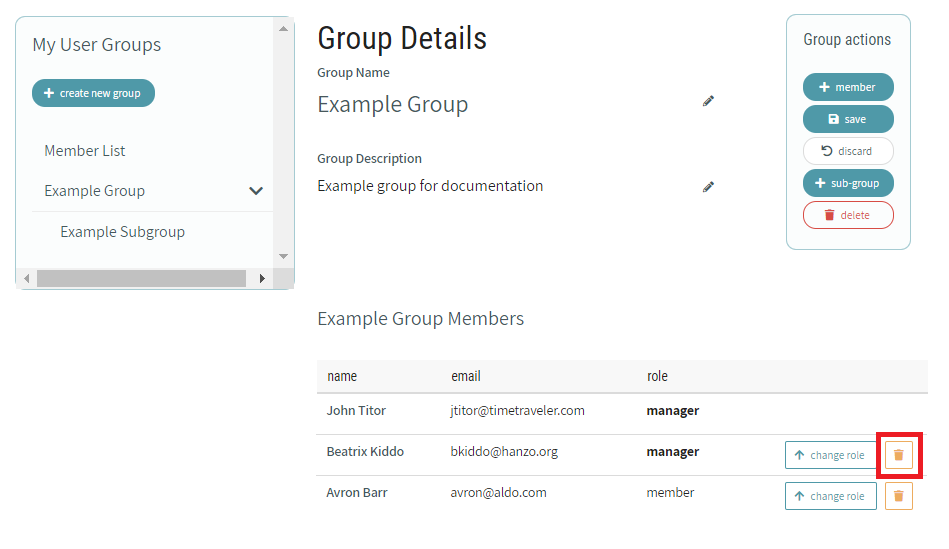The height and width of the screenshot is (549, 949).
Task: Click the Example Group name text in details
Action: point(392,104)
